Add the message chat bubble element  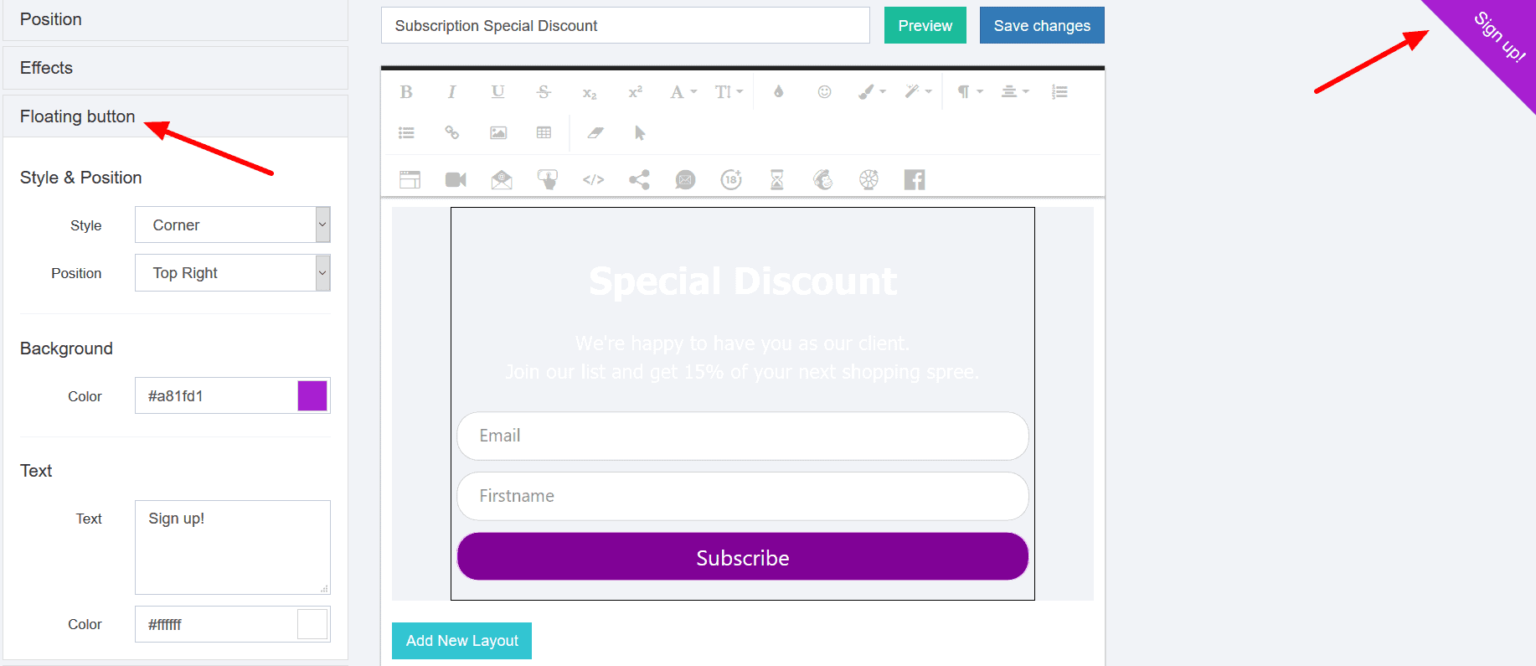[x=685, y=180]
